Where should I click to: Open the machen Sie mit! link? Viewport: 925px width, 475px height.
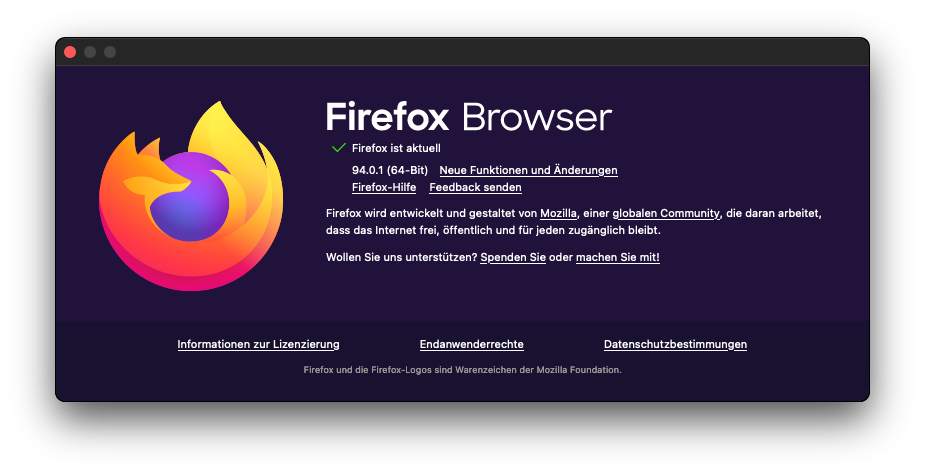pos(618,257)
